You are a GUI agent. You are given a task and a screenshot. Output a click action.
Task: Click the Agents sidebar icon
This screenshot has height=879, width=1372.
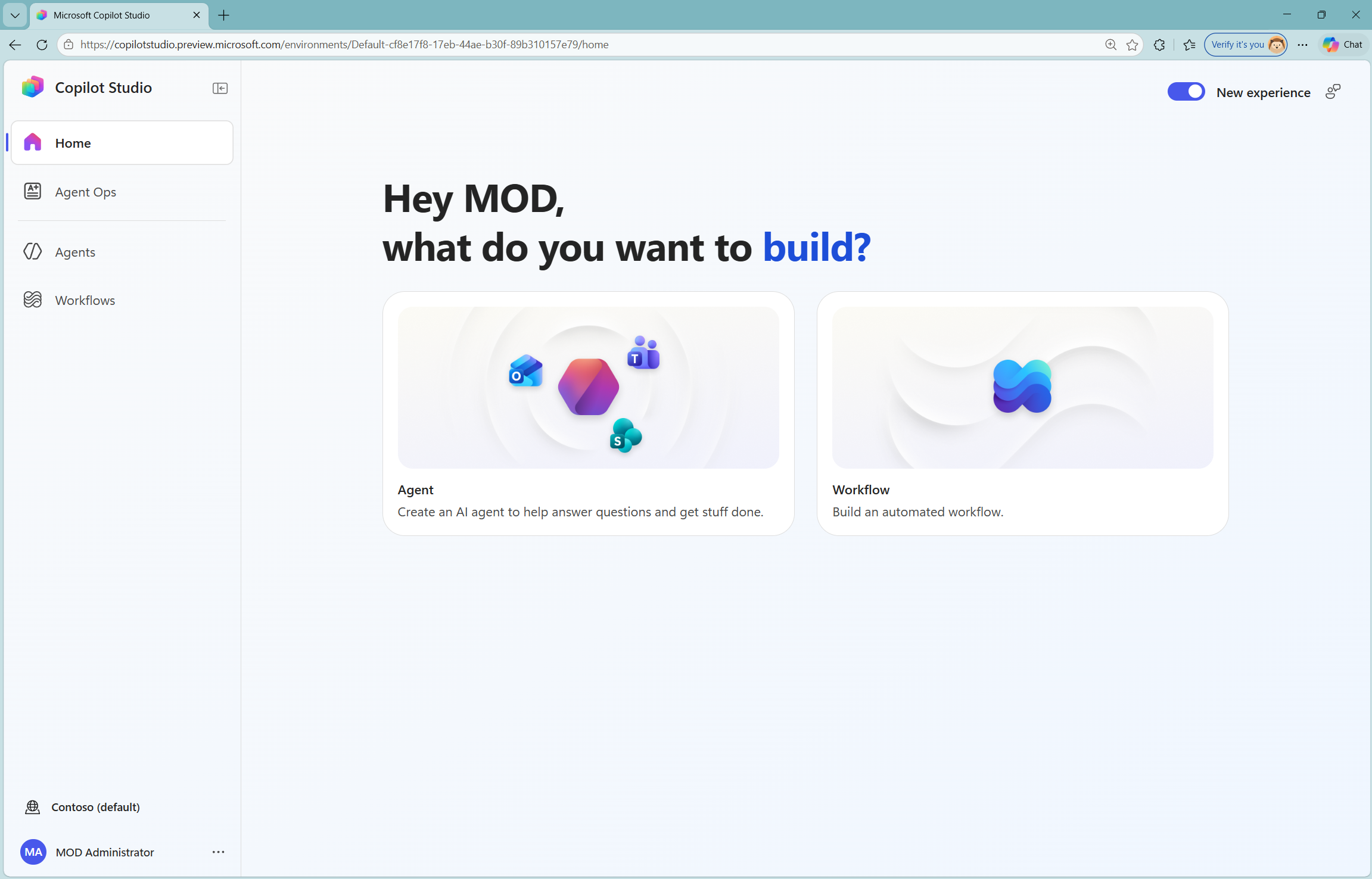tap(33, 251)
